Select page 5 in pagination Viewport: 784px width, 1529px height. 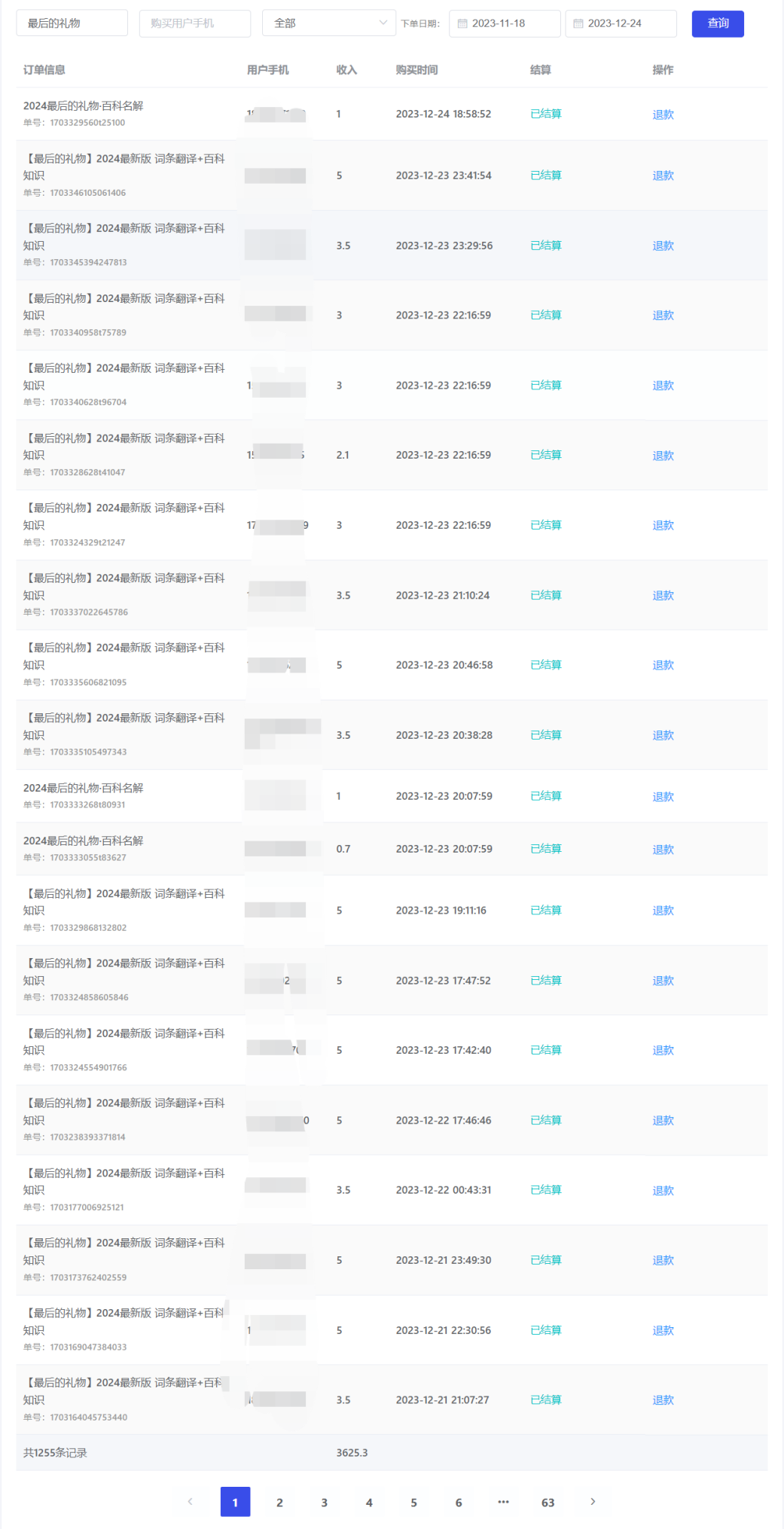(x=413, y=1502)
